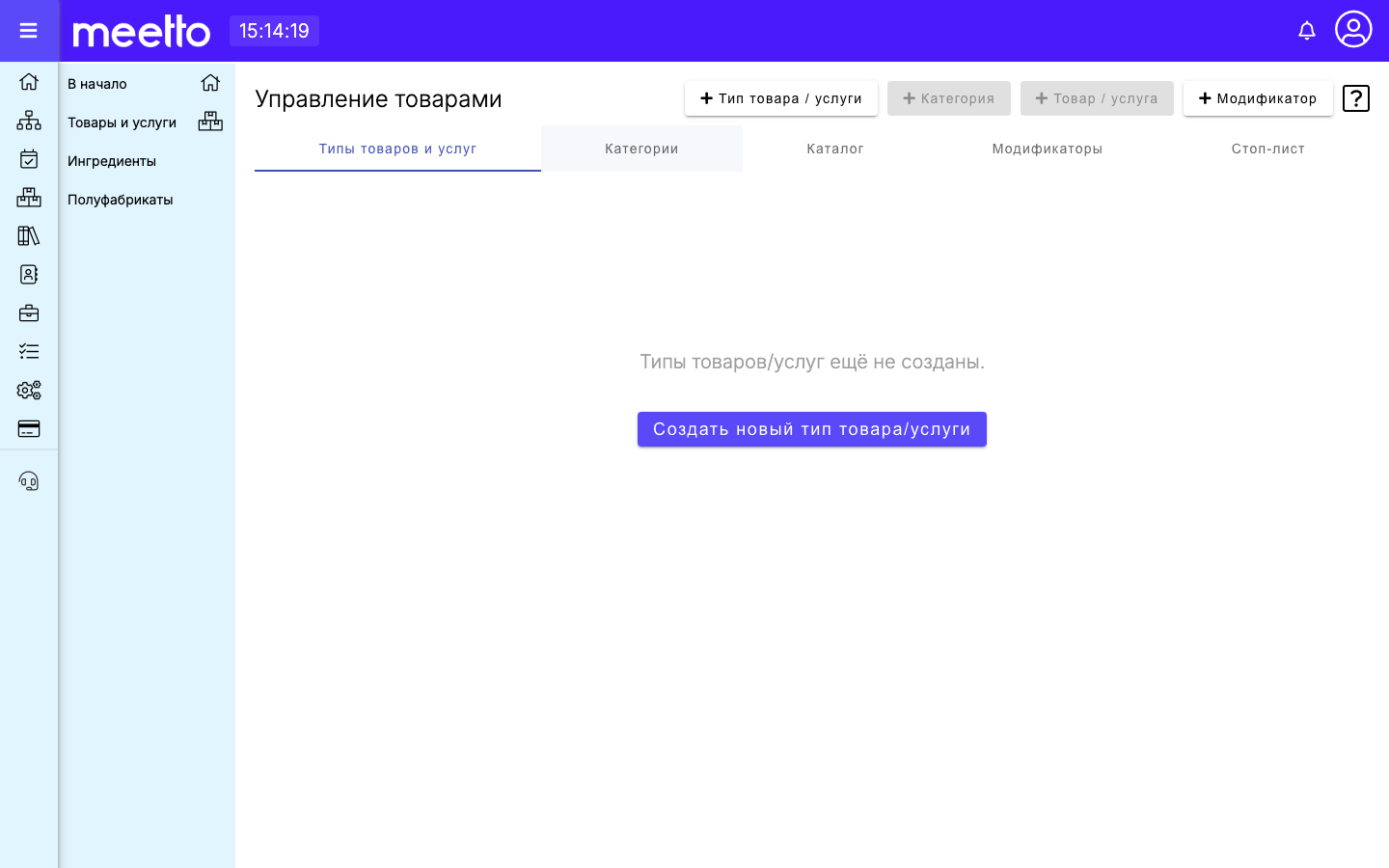Viewport: 1389px width, 868px height.
Task: Open the library books icon in the left rail
Action: (29, 236)
